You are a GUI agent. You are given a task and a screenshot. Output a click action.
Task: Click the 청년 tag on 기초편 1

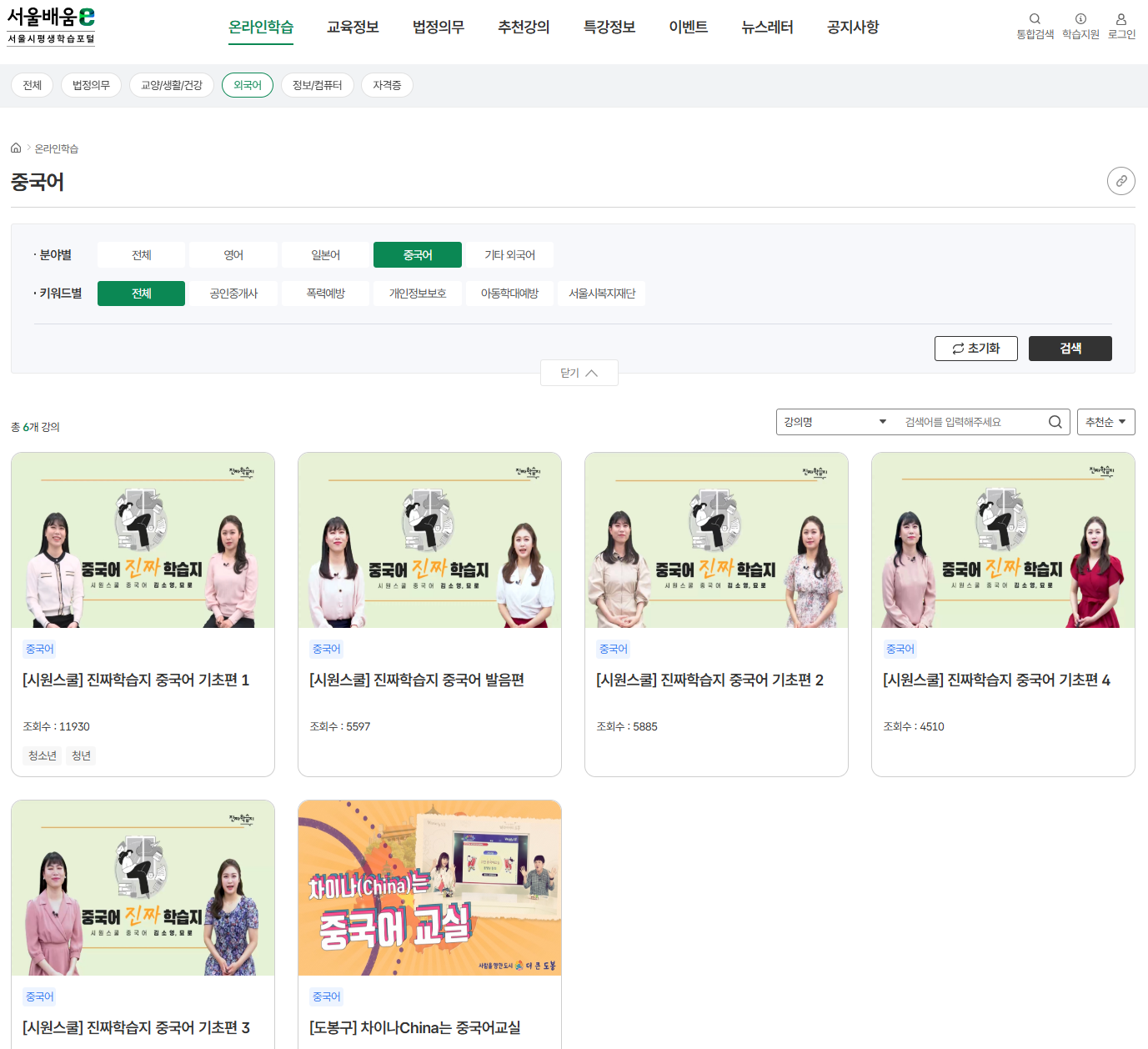tap(81, 755)
